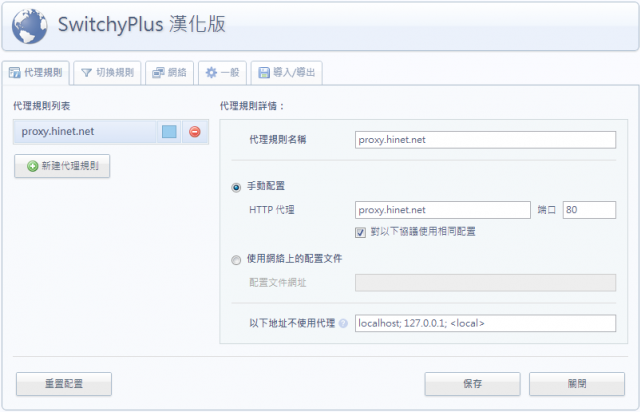Open the 代理規則 tab

[36, 73]
